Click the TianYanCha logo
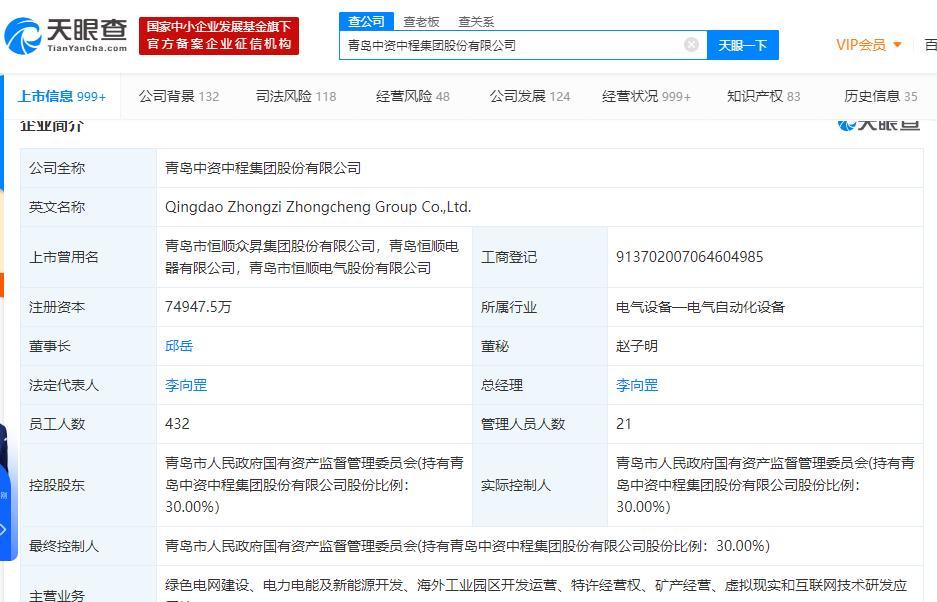Viewport: 937px width, 602px height. 66,35
